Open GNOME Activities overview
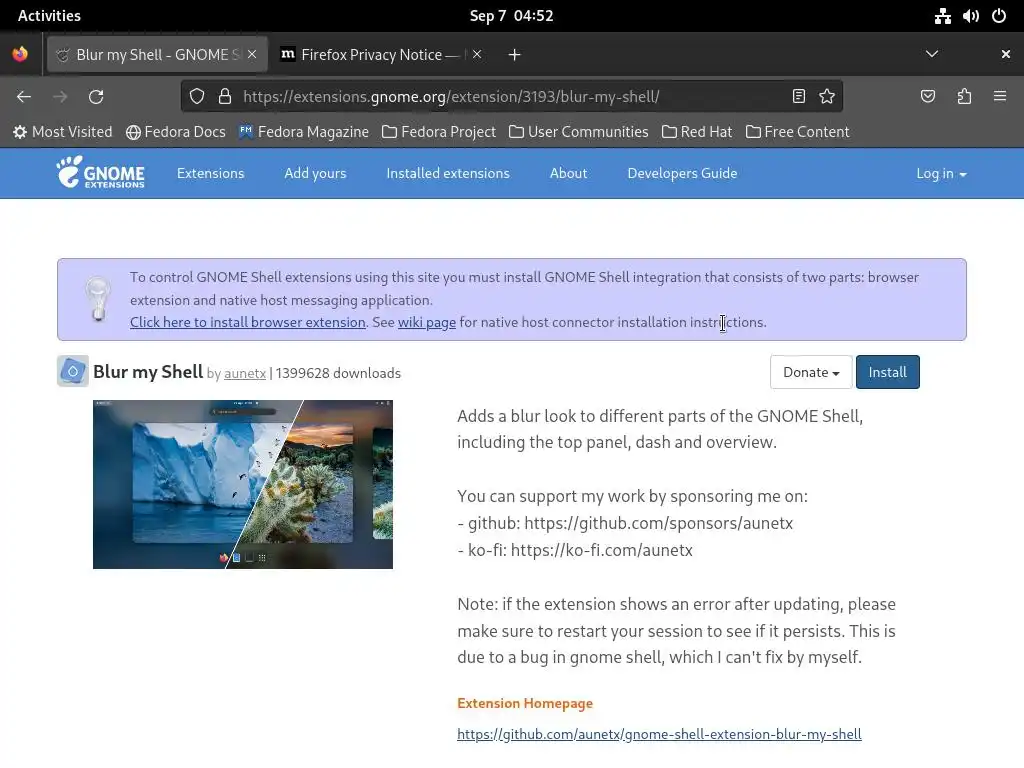This screenshot has width=1024, height=768. point(49,16)
